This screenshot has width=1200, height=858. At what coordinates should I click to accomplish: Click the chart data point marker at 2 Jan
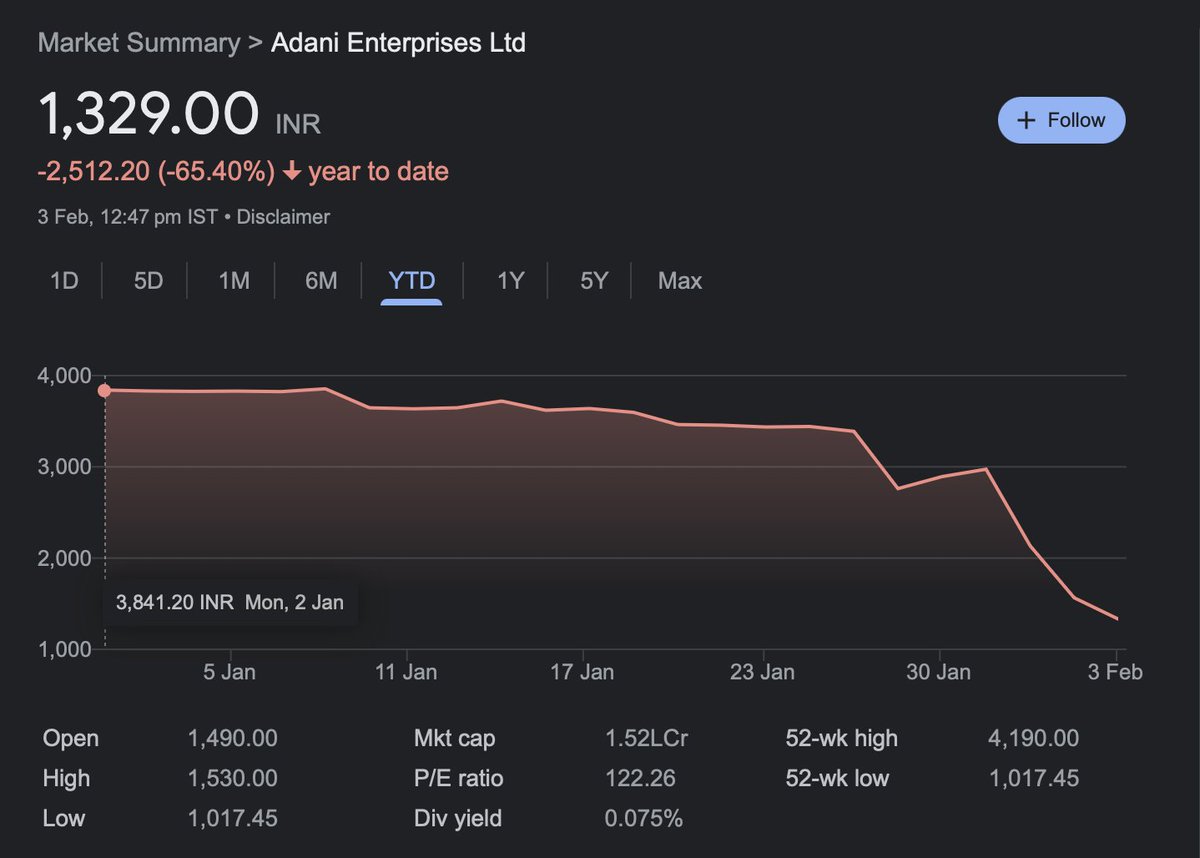pos(104,390)
